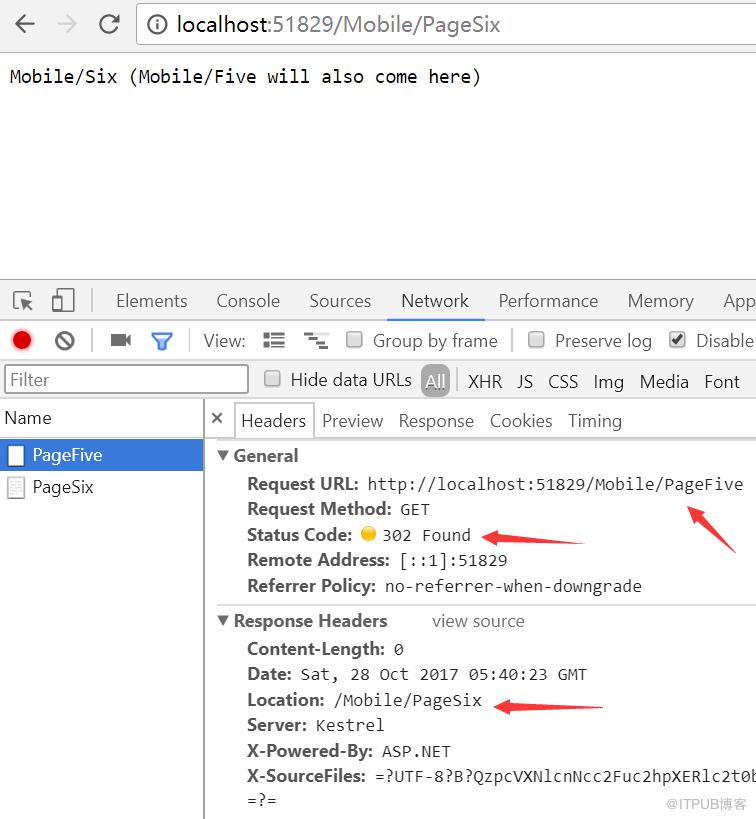Screen dimensions: 756x819
Task: Toggle the device toolbar icon
Action: click(x=63, y=301)
